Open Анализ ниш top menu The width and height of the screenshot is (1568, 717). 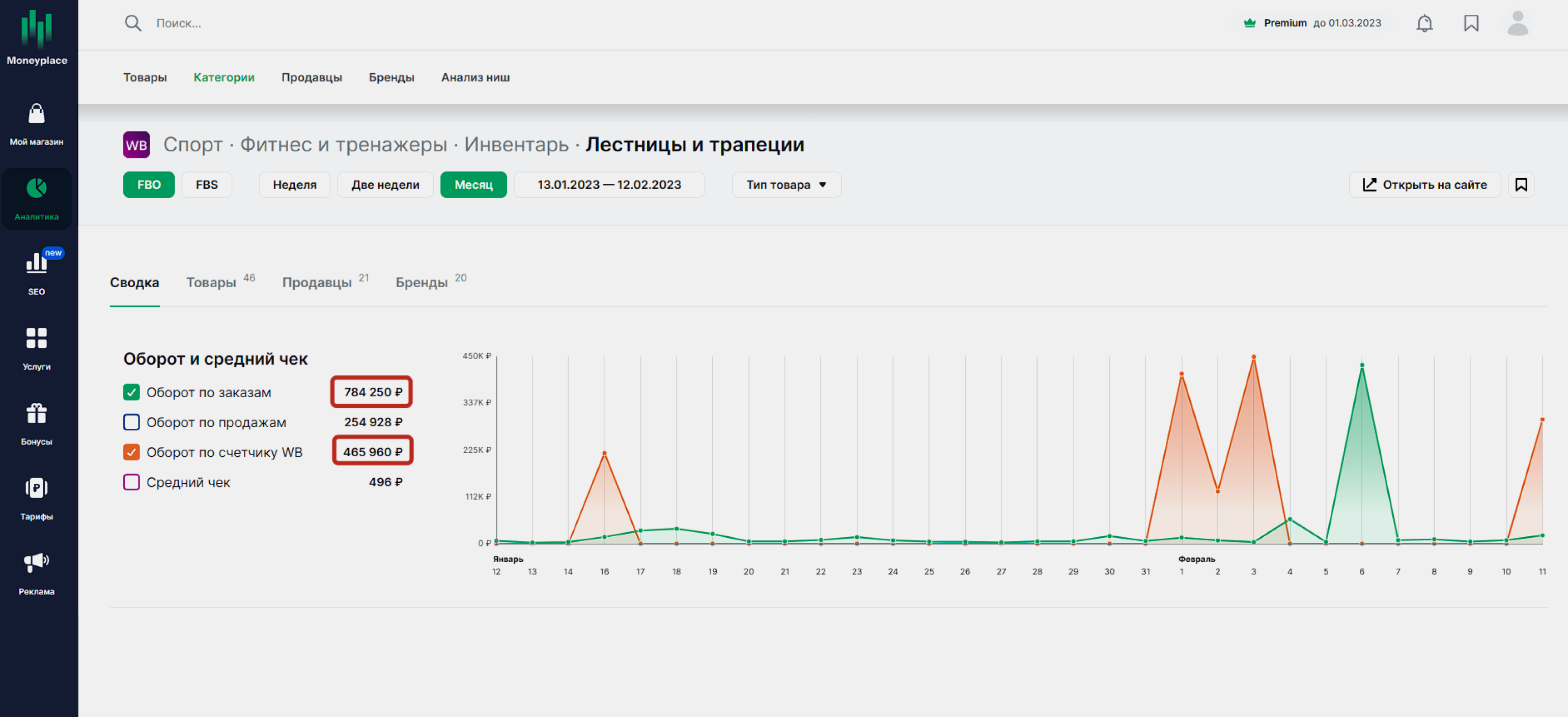click(475, 77)
